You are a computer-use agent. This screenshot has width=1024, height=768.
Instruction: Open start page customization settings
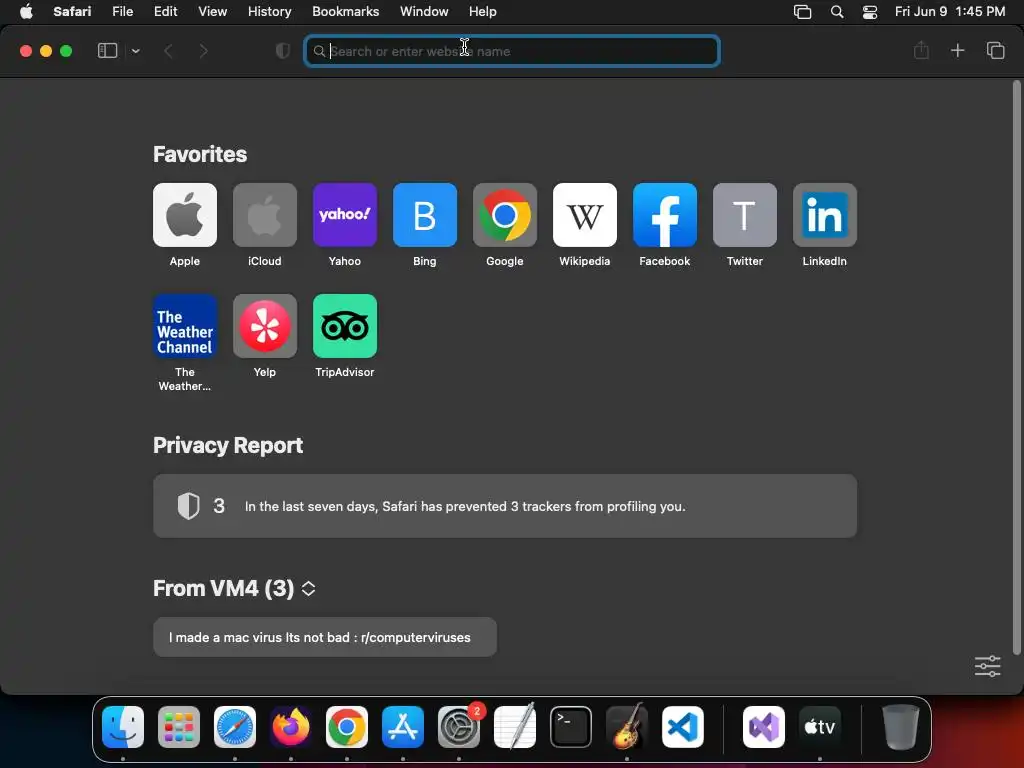pos(987,666)
